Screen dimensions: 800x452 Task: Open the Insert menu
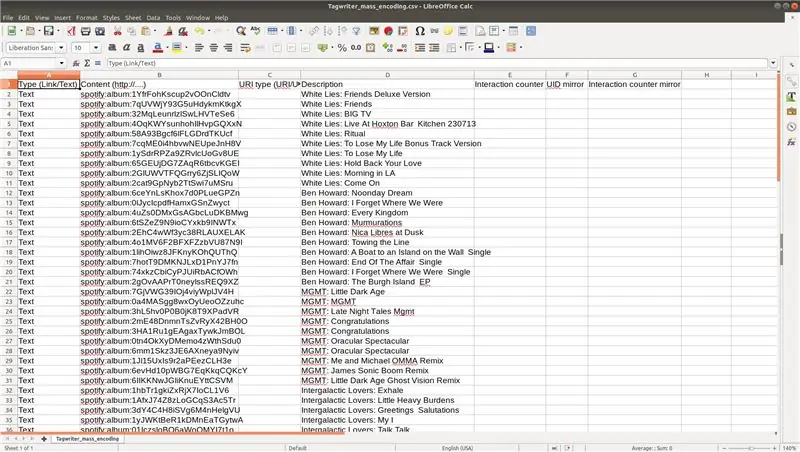point(62,17)
